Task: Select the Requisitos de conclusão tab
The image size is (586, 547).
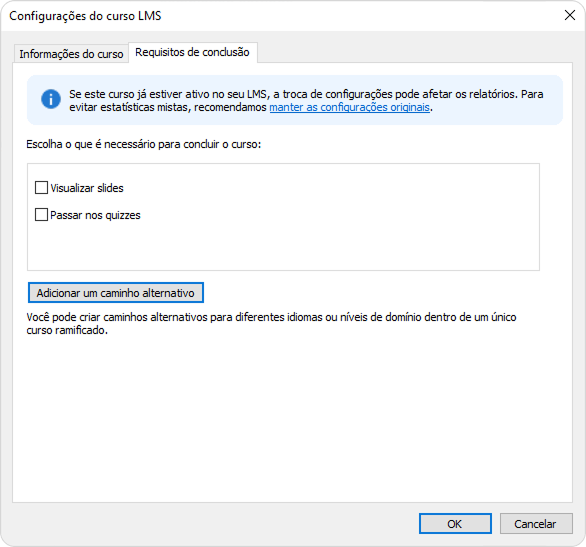Action: point(192,52)
